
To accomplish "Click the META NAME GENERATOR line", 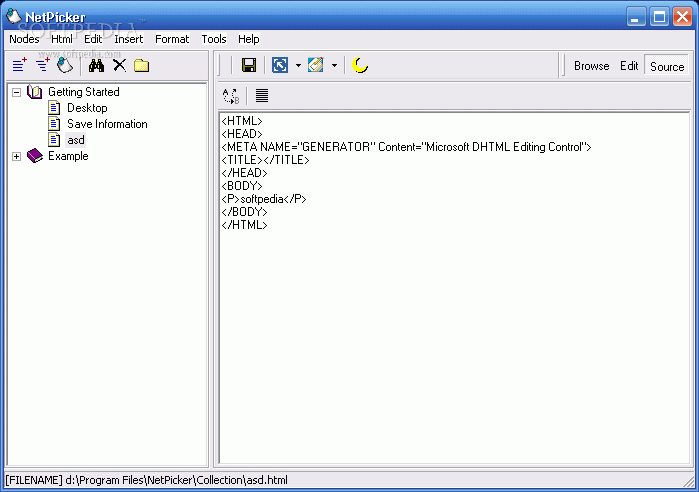I will [x=406, y=147].
